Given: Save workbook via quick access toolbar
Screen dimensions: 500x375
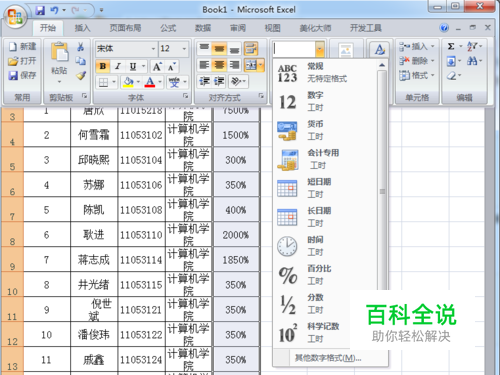Looking at the screenshot, I should point(40,10).
